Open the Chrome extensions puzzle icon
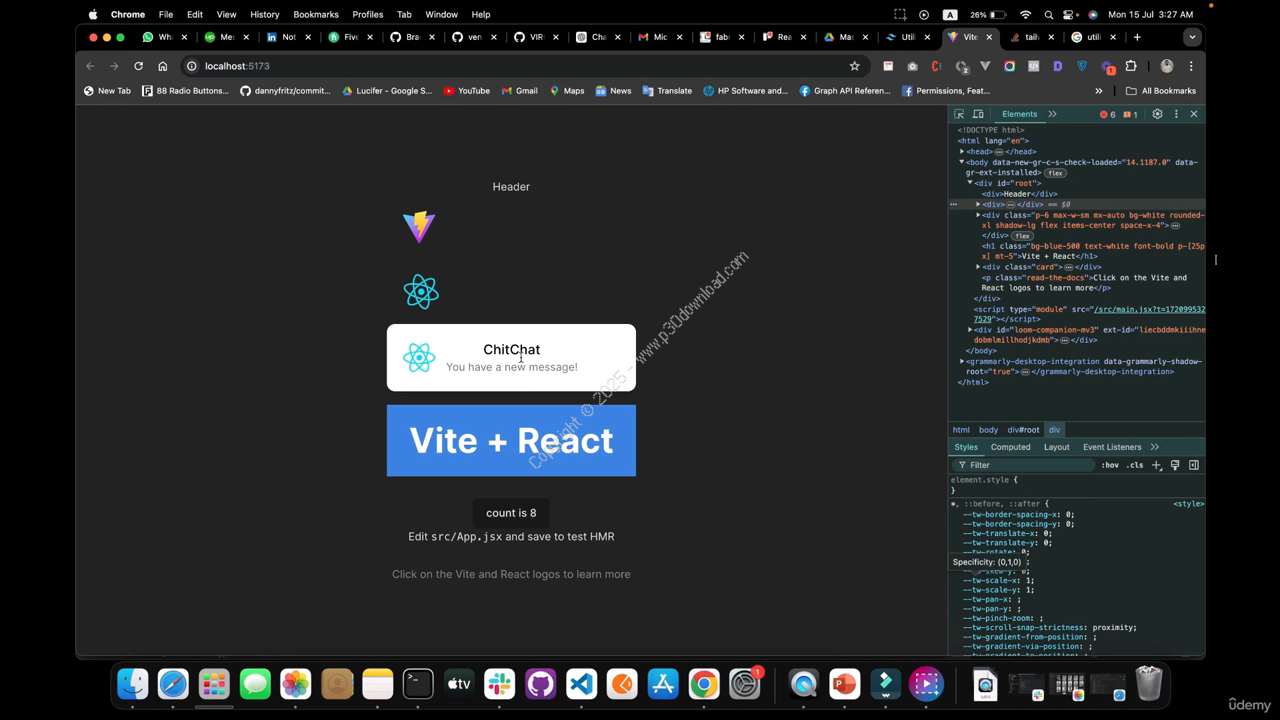The image size is (1280, 720). click(x=1131, y=66)
